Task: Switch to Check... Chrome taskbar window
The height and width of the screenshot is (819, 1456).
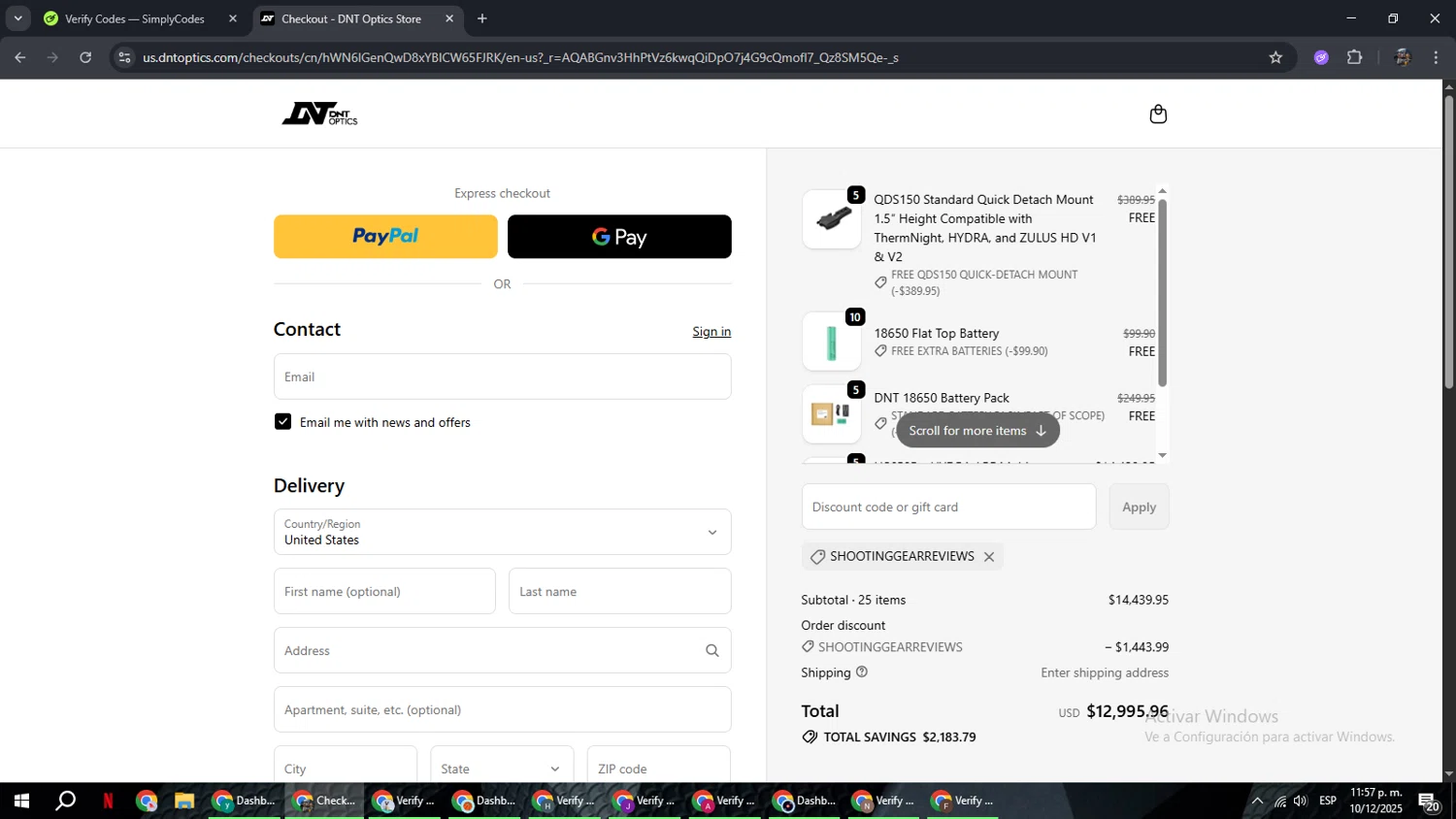Action: 325,801
